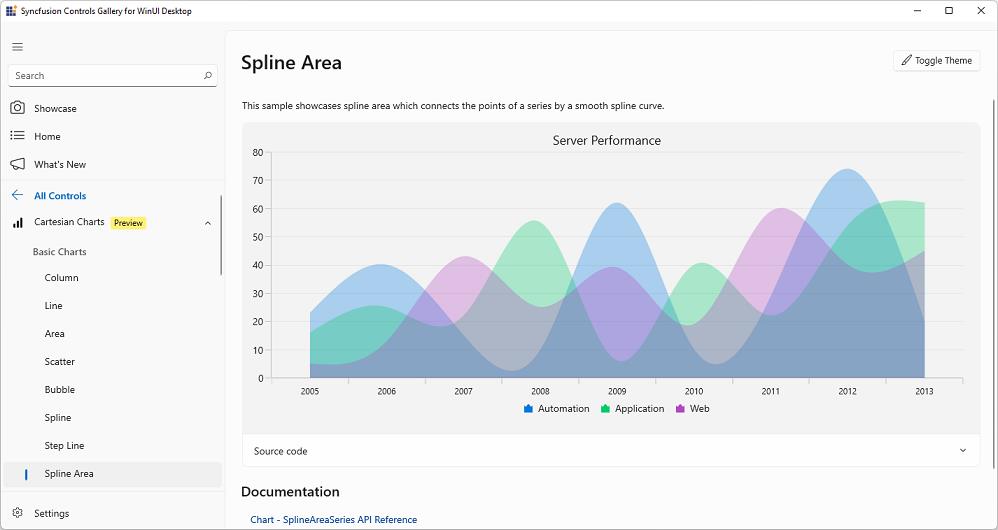Click the sidebar vertical scrollbar

tap(221, 235)
